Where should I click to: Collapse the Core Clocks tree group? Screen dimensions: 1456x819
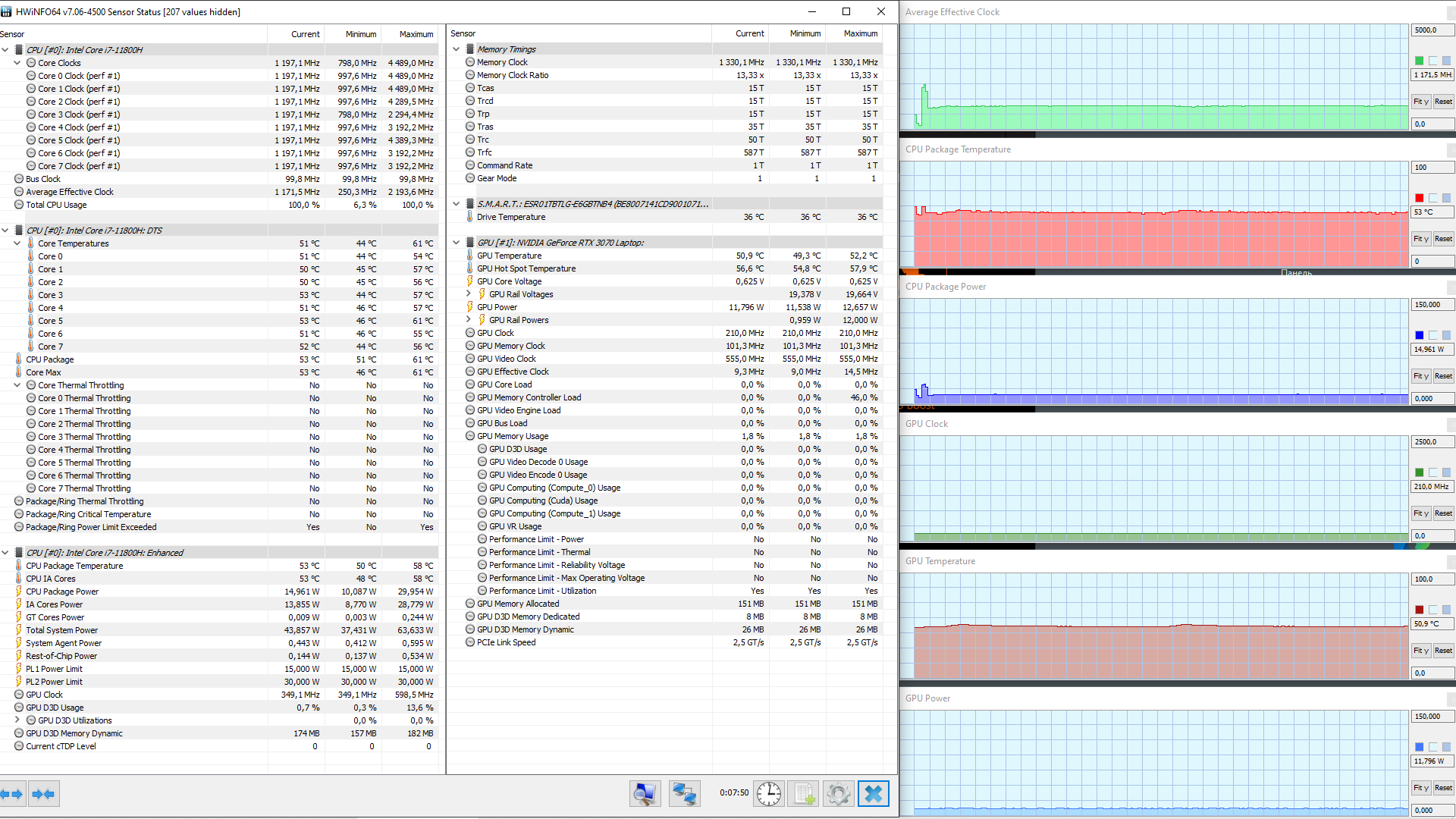(x=17, y=63)
